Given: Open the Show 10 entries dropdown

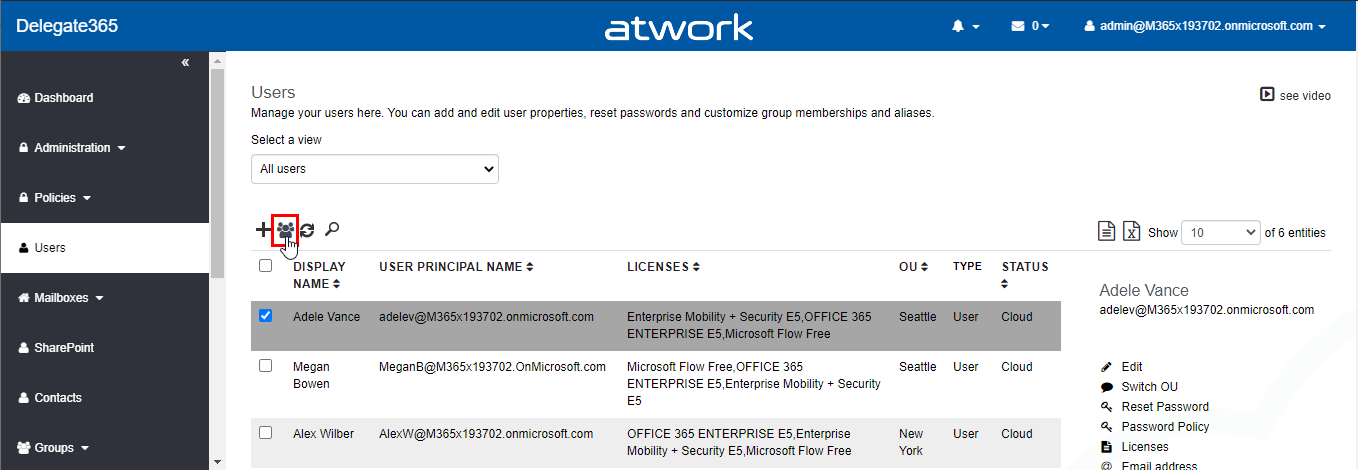Looking at the screenshot, I should (x=1220, y=232).
